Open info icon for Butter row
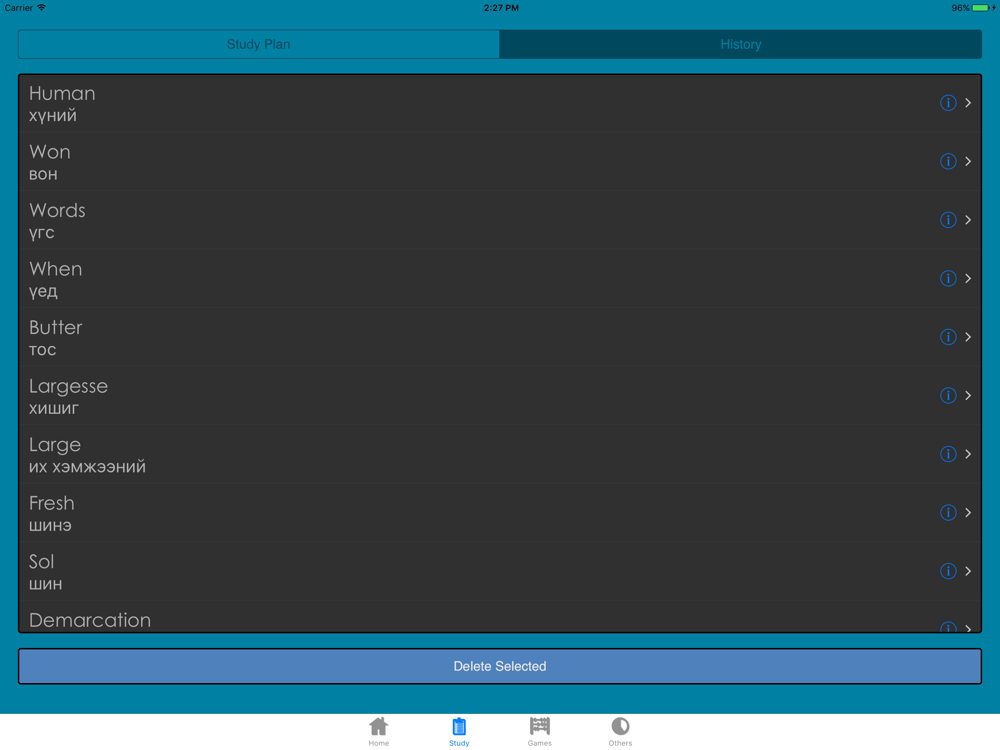The image size is (1000, 750). click(x=948, y=337)
